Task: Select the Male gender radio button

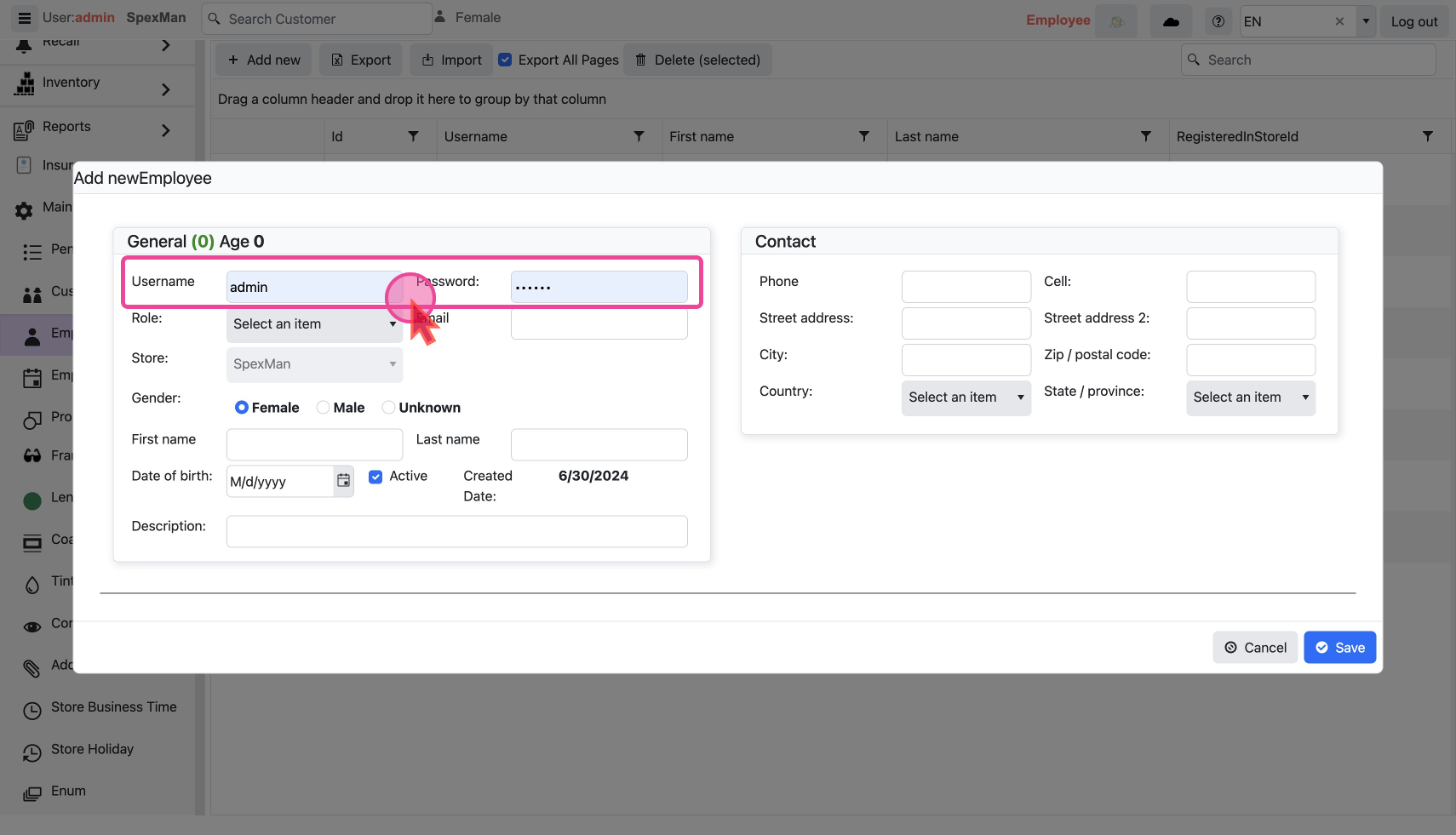Action: tap(324, 408)
